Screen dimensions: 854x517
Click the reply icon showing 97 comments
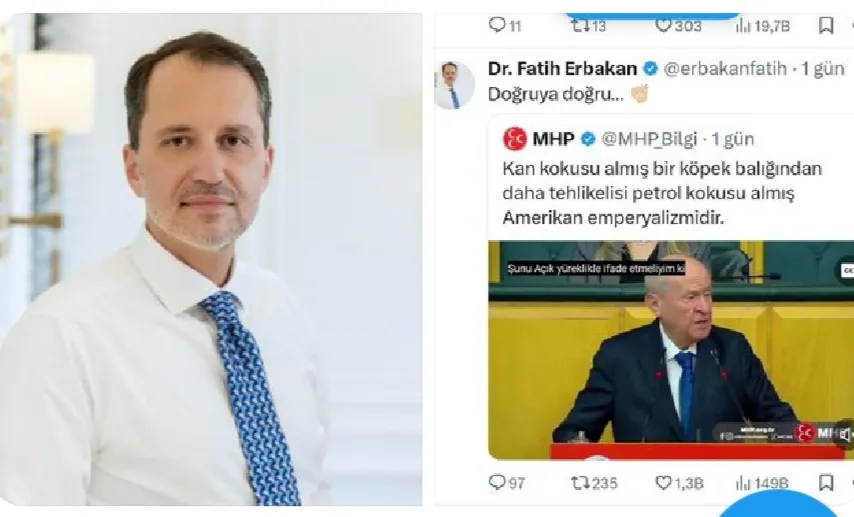click(496, 482)
